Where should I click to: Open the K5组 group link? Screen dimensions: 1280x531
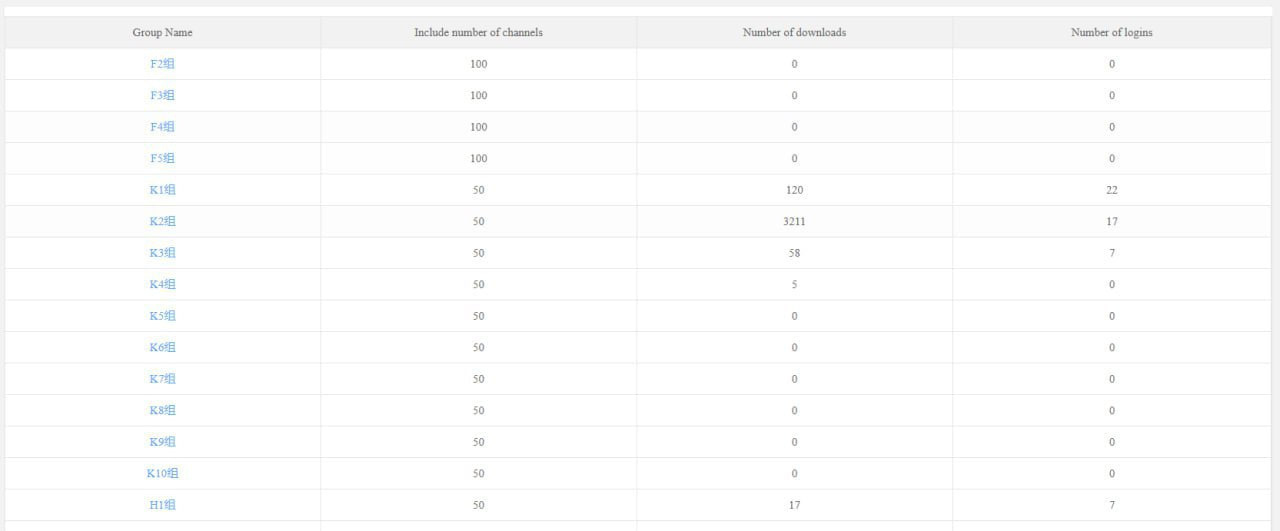(x=162, y=316)
